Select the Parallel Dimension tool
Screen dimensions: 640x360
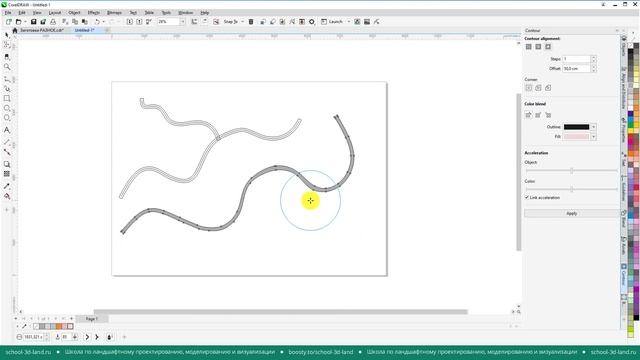pyautogui.click(x=7, y=142)
